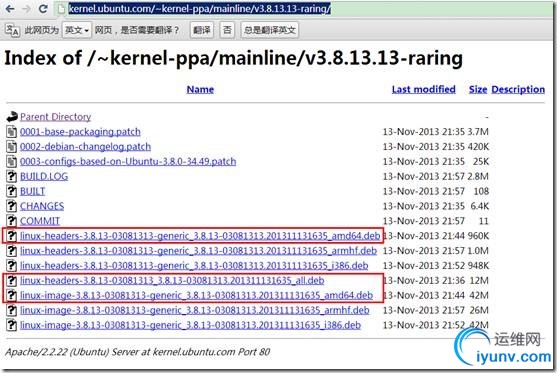This screenshot has height=373, width=557.
Task: Click the translate icon in translation bar
Action: (12, 30)
